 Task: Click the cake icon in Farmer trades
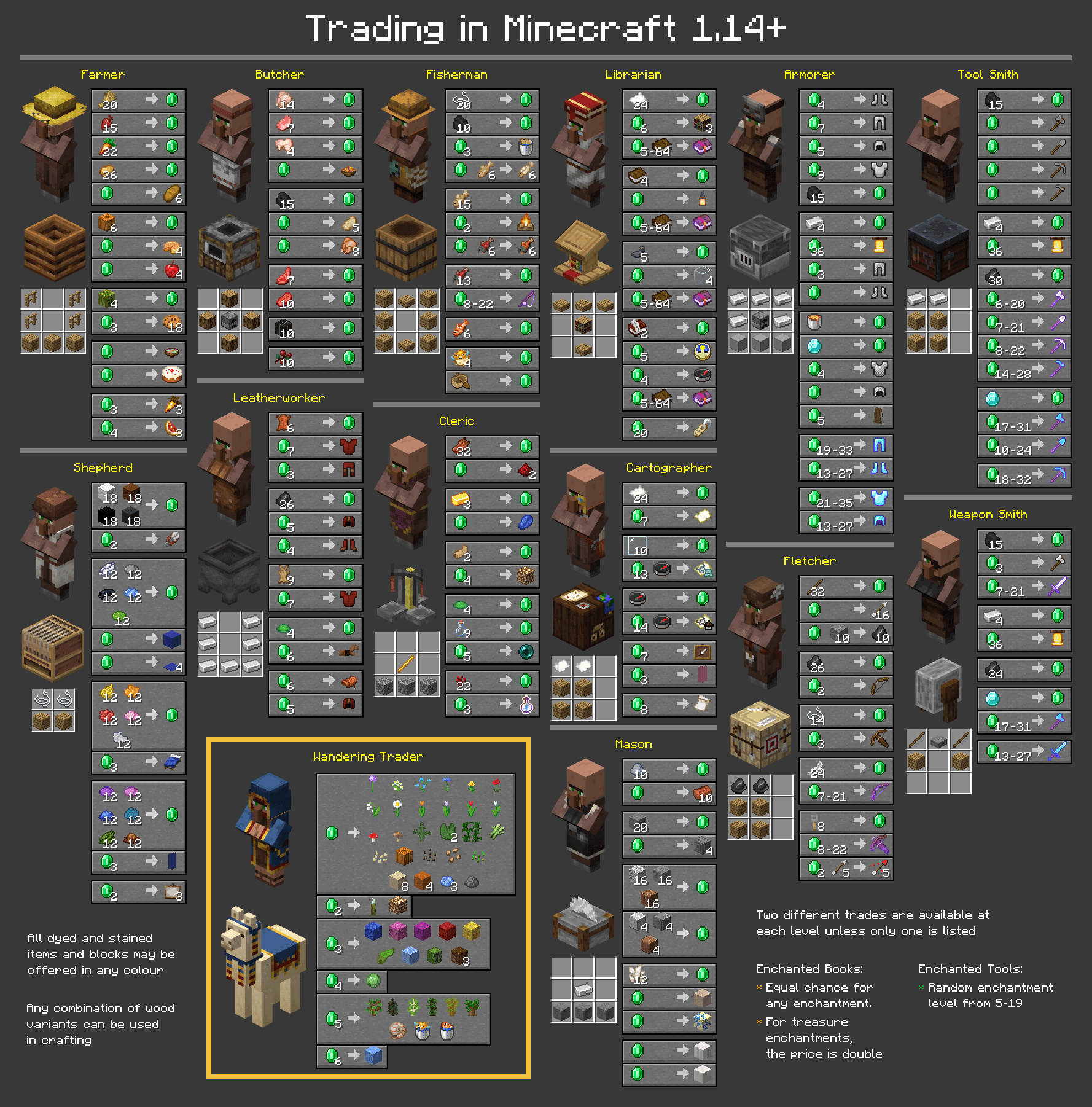coord(172,374)
